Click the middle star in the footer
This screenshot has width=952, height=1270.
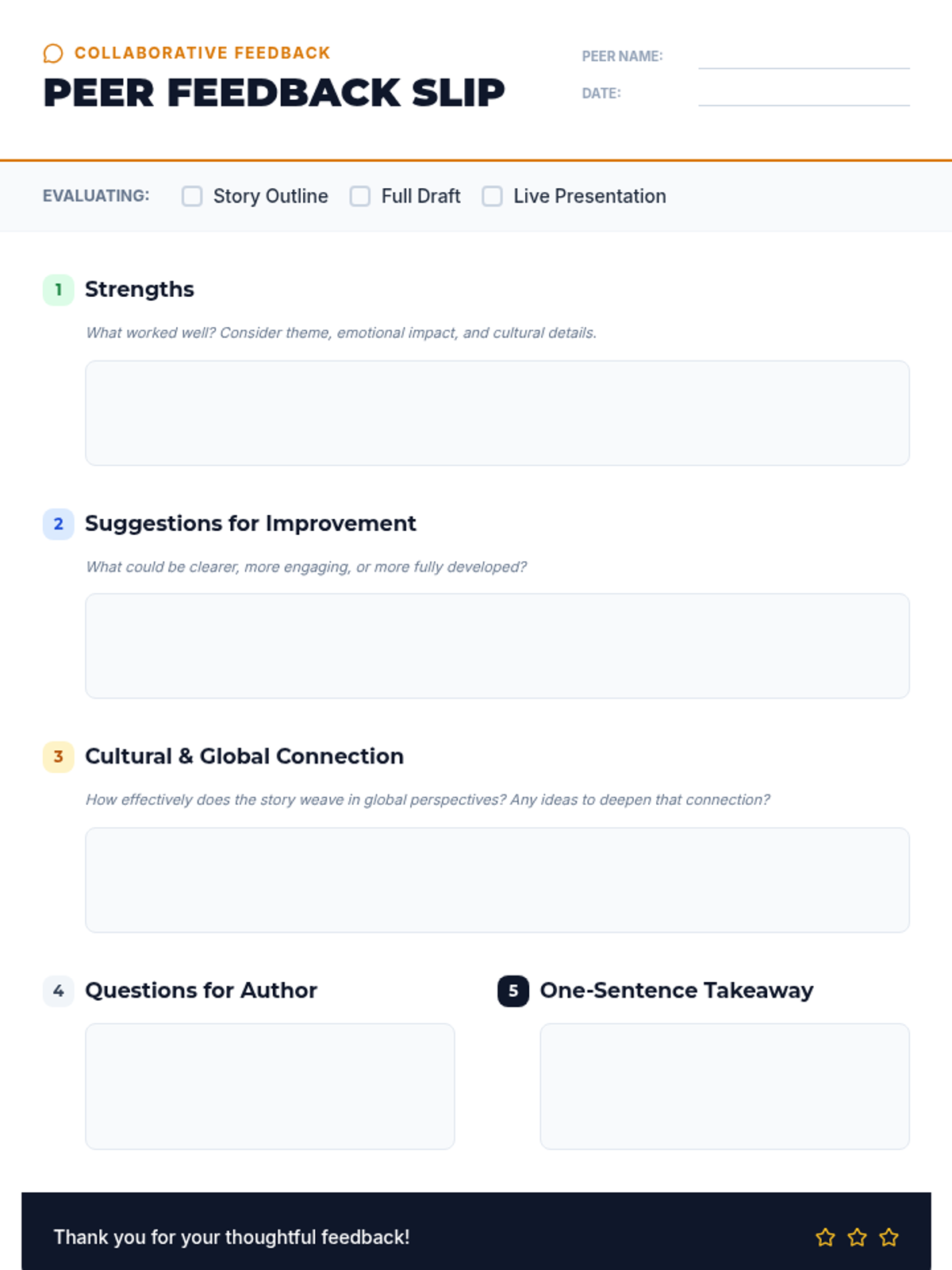tap(857, 1237)
